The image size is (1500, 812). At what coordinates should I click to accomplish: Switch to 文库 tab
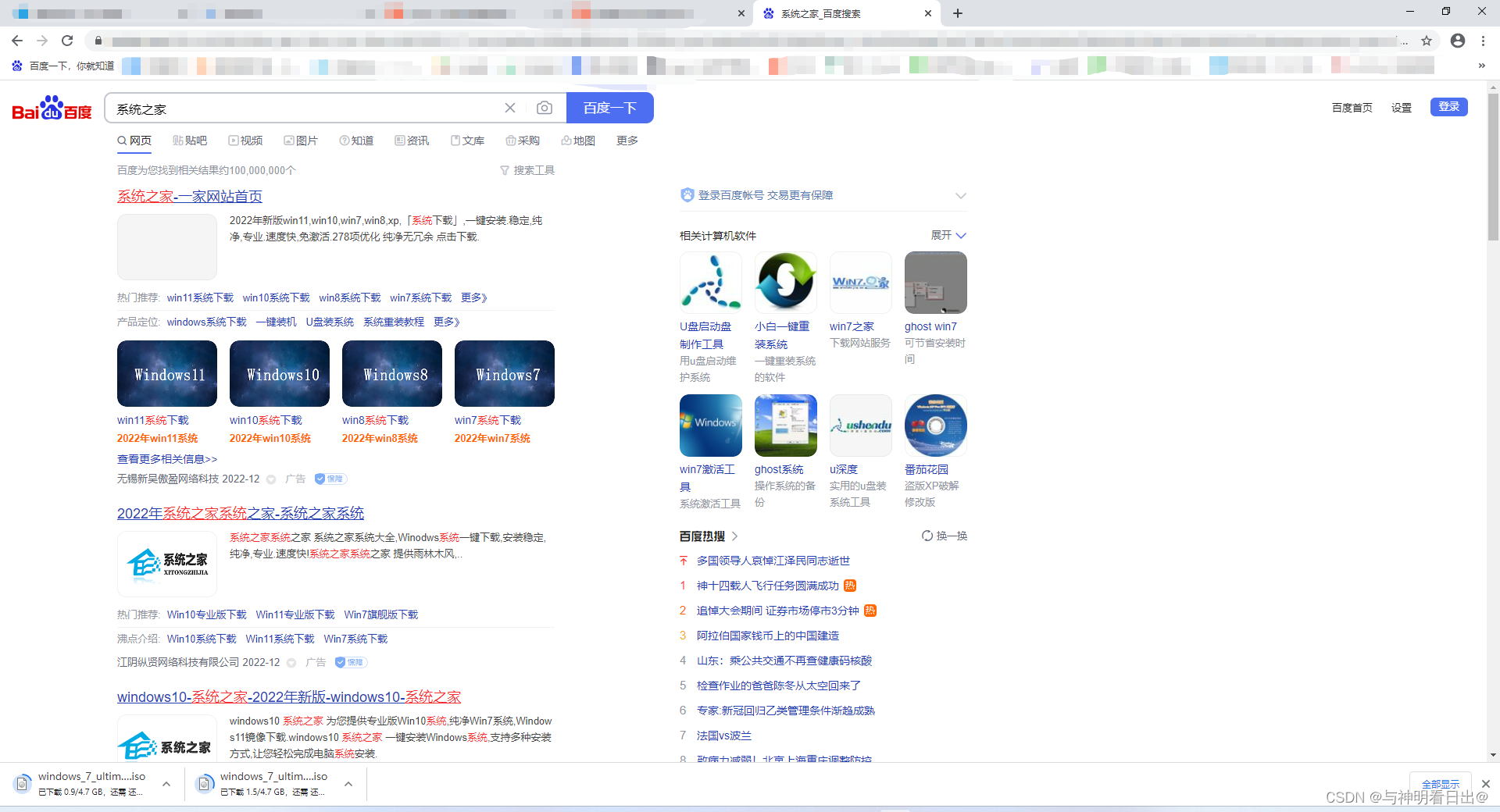point(467,141)
